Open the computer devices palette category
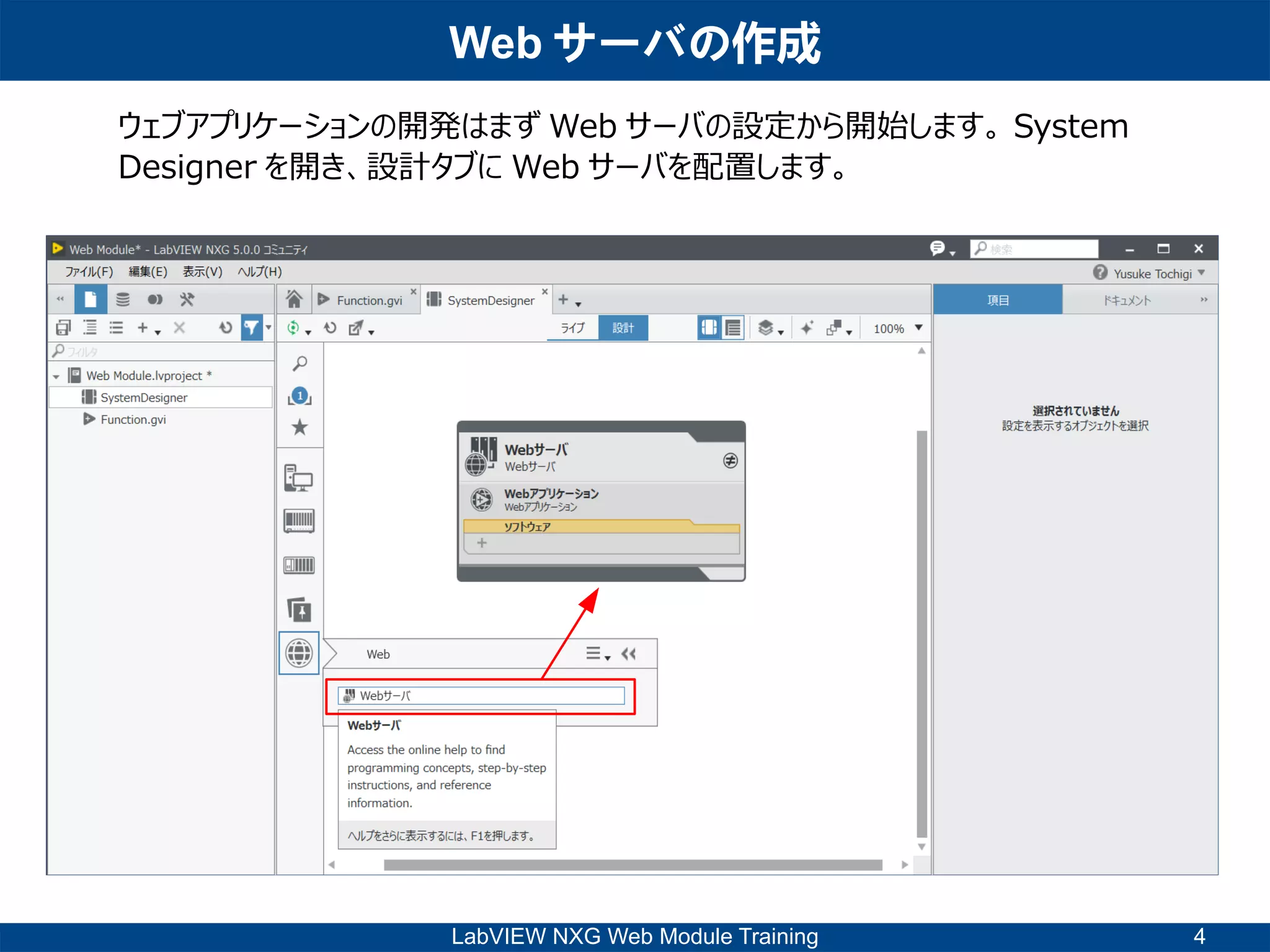 (299, 478)
